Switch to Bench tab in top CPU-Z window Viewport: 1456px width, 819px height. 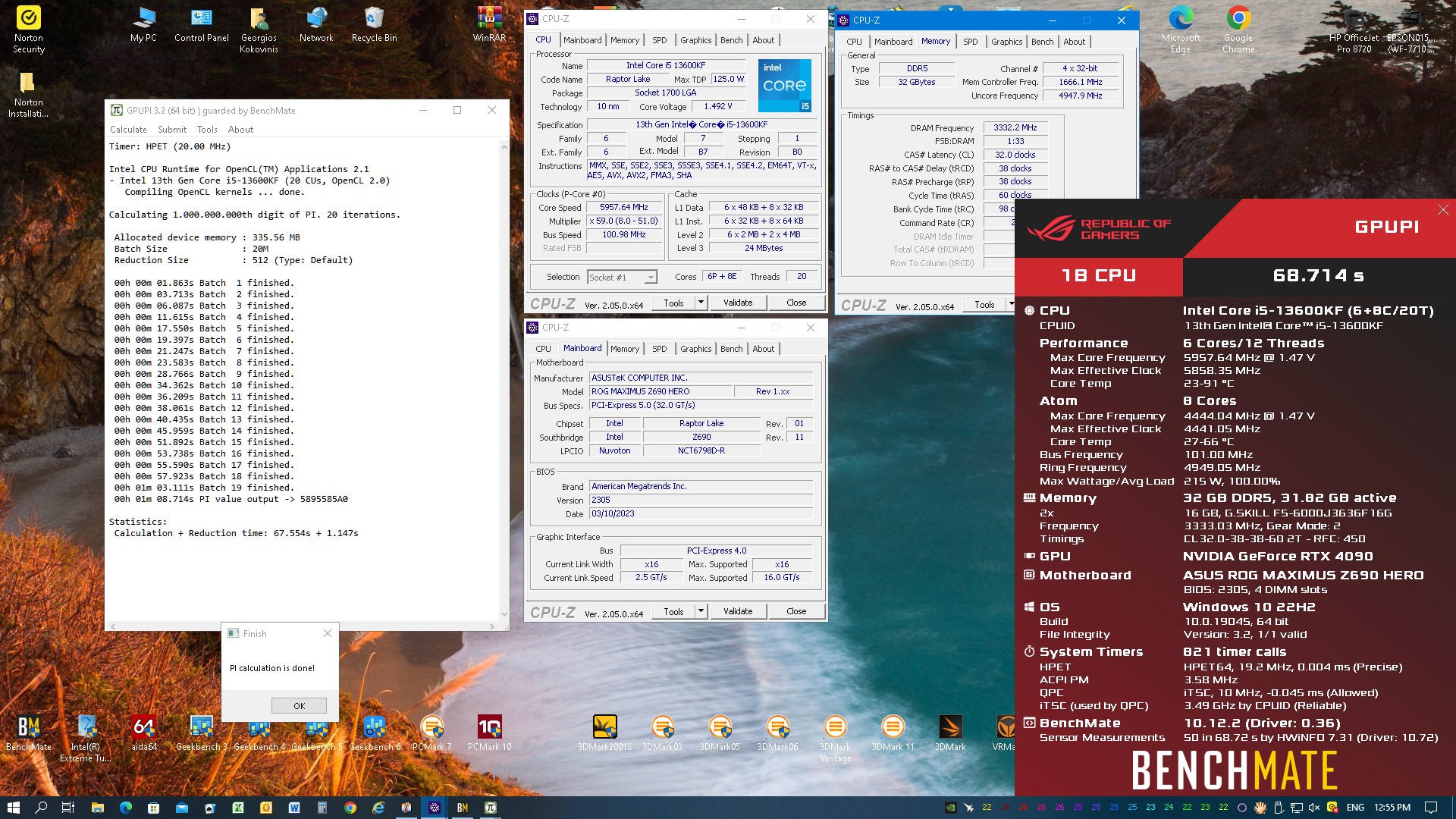(731, 40)
